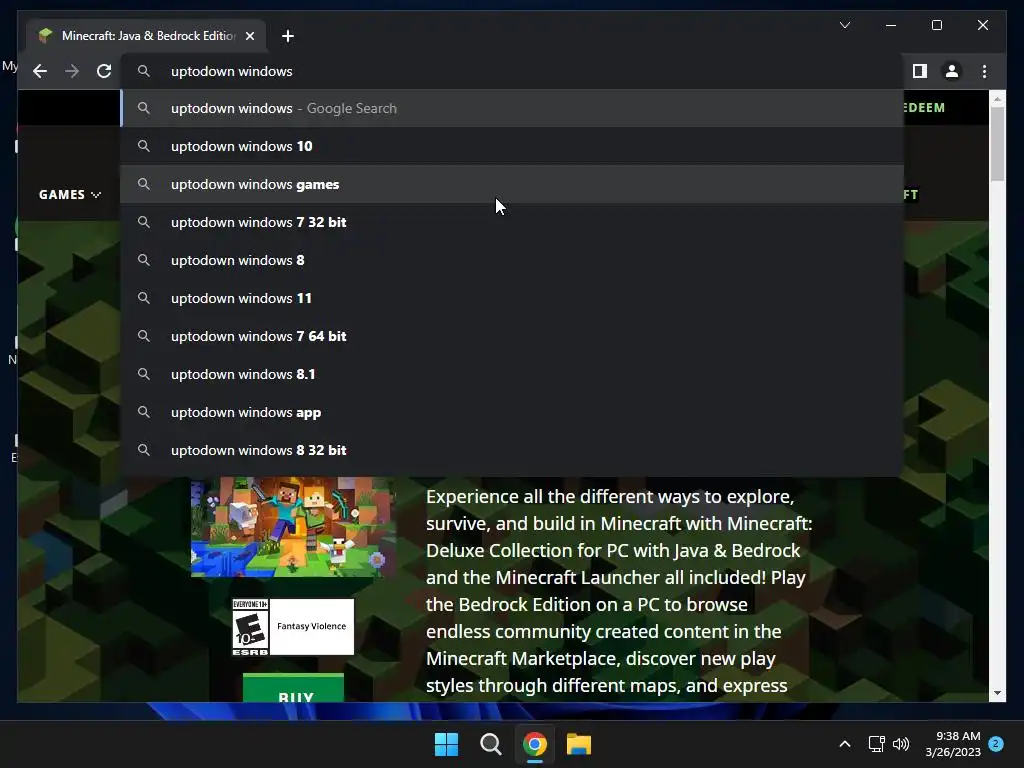Choose suggestion 'uptodown windows 10'
The width and height of the screenshot is (1024, 768).
(512, 146)
